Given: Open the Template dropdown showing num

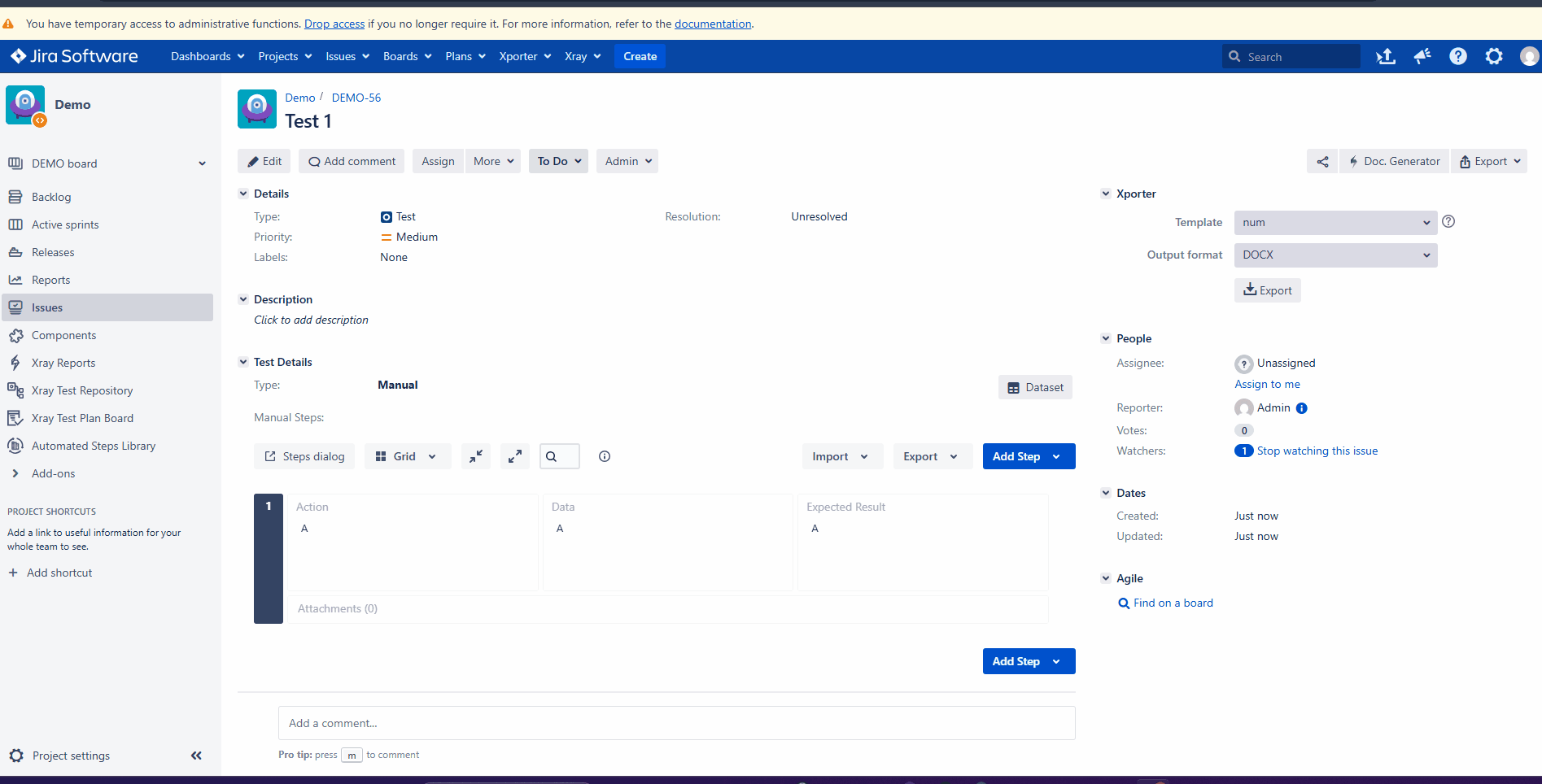Looking at the screenshot, I should click(x=1335, y=223).
